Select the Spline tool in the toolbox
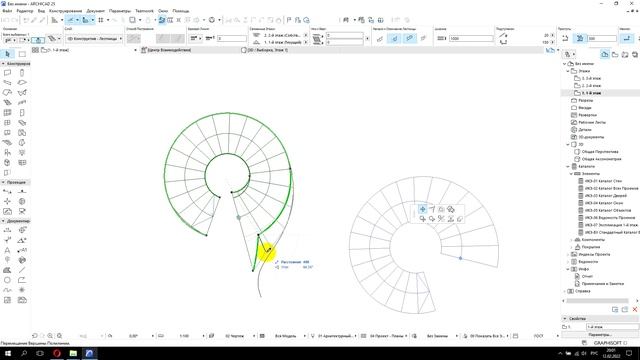 click(7, 290)
